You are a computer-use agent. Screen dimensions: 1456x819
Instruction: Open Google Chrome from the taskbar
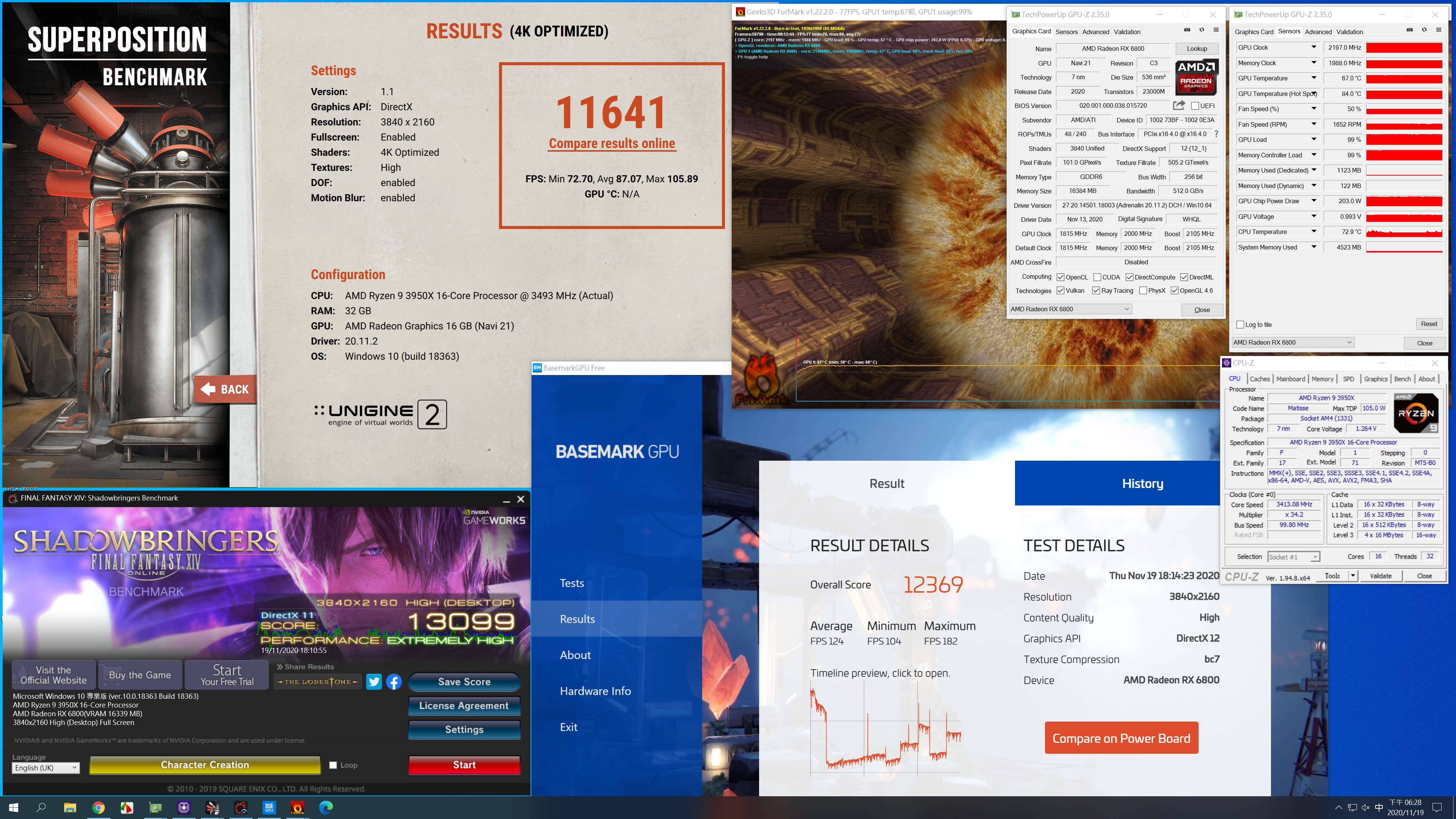98,808
